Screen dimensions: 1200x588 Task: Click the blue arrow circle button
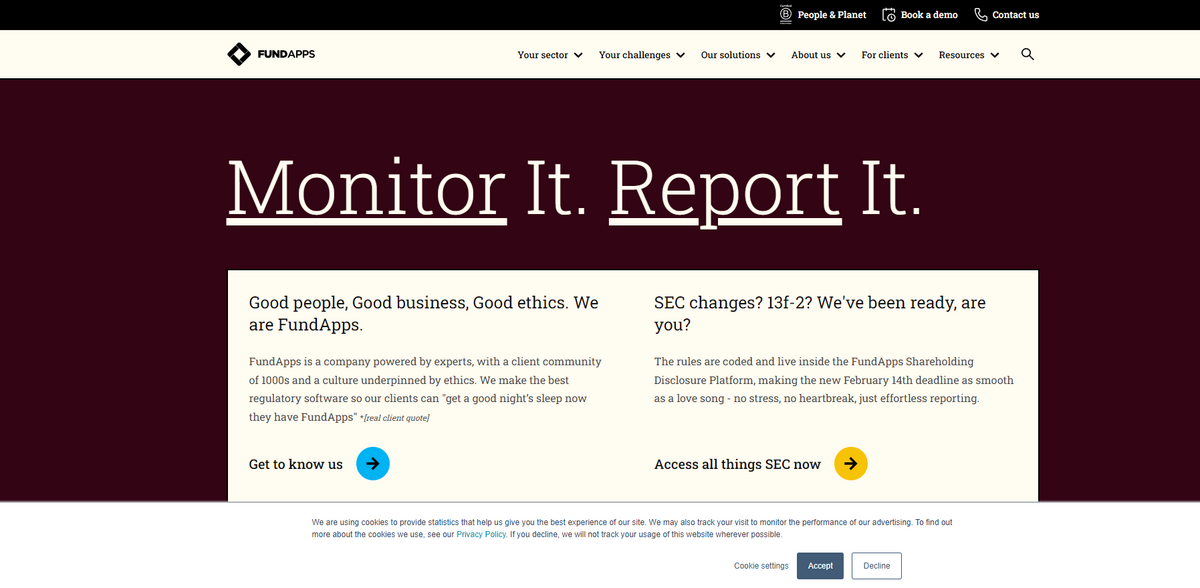point(373,464)
